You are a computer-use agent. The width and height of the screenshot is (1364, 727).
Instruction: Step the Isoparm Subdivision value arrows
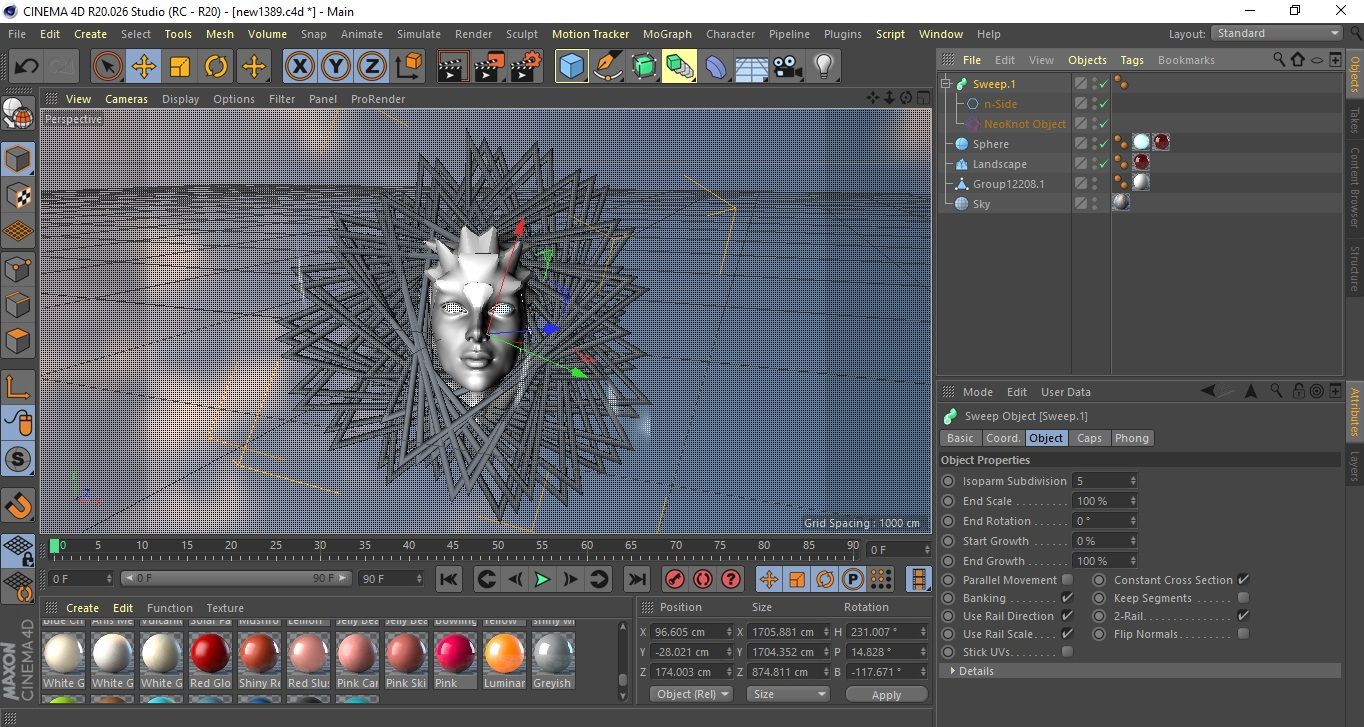[x=1133, y=481]
